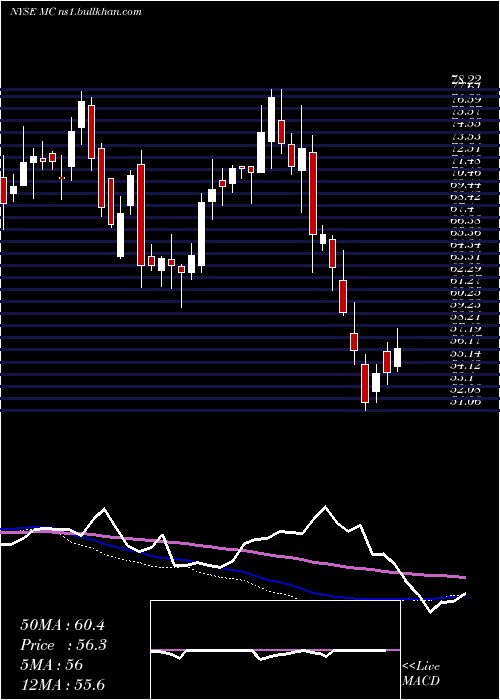Click the 67.4 price axis label
The image size is (500, 700).
[x=463, y=208]
